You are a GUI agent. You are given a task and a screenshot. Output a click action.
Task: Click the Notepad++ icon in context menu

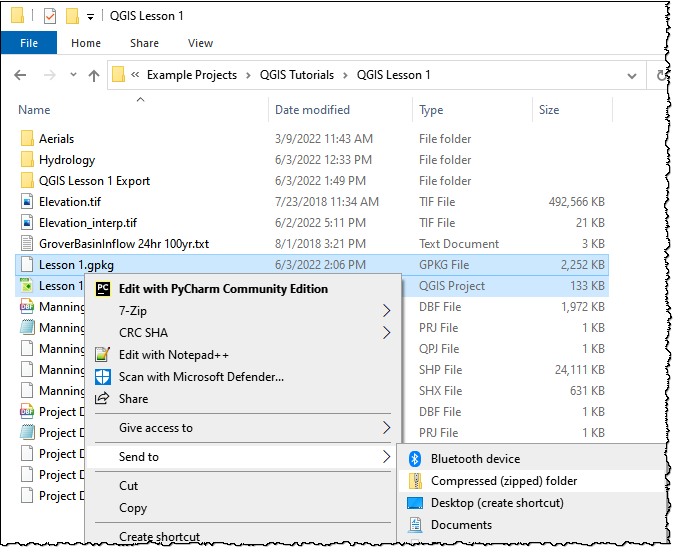pyautogui.click(x=101, y=355)
